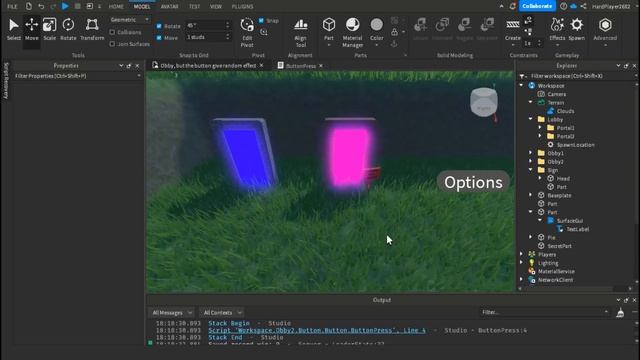
Task: Choose the Select tool
Action: [x=13, y=29]
